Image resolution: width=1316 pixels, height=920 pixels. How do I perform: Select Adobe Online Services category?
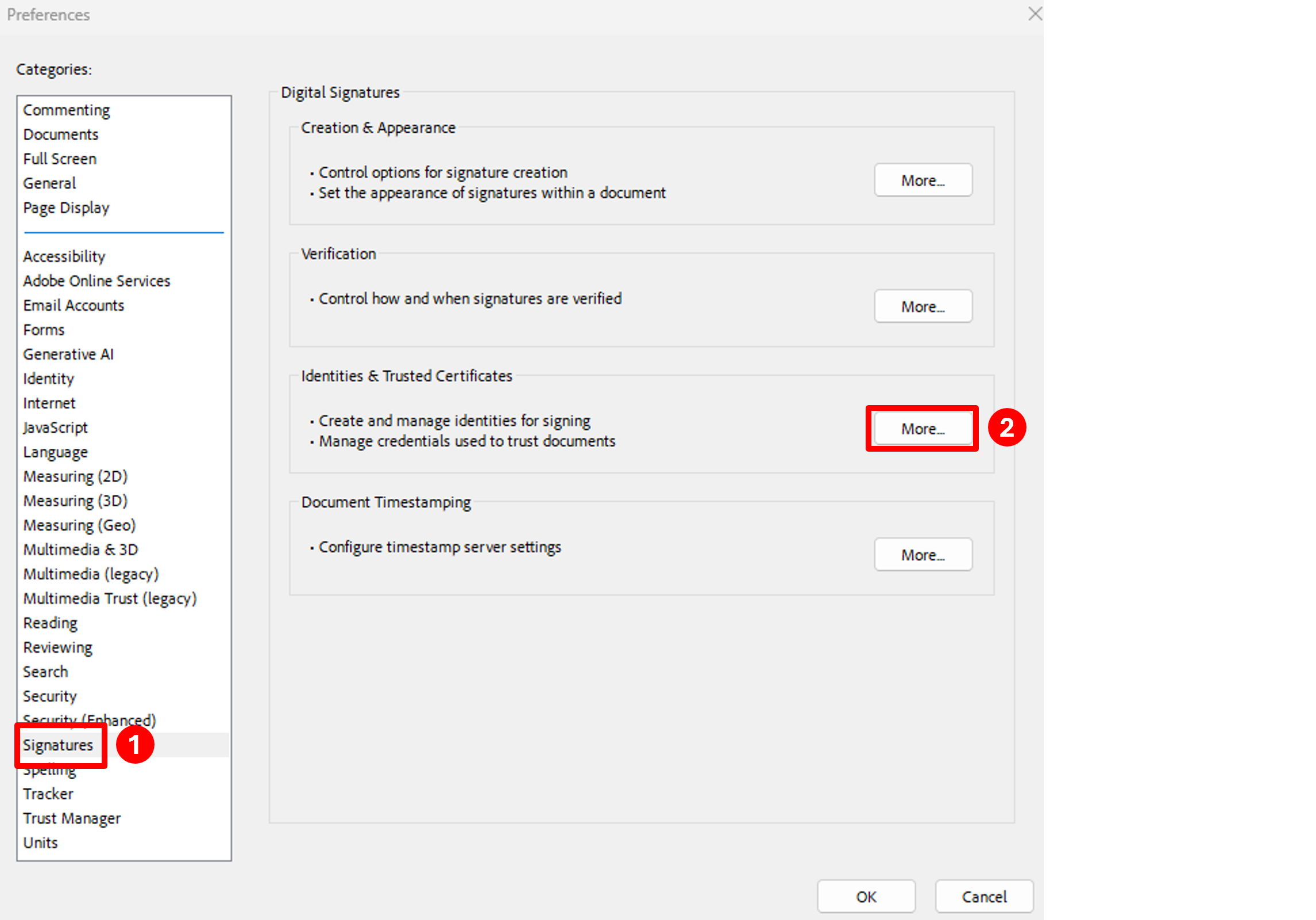pyautogui.click(x=97, y=281)
